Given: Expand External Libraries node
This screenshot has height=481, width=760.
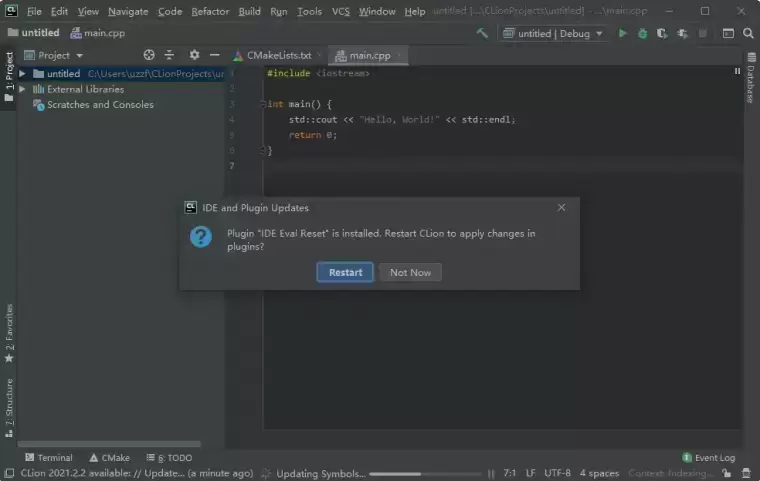Looking at the screenshot, I should click(22, 89).
